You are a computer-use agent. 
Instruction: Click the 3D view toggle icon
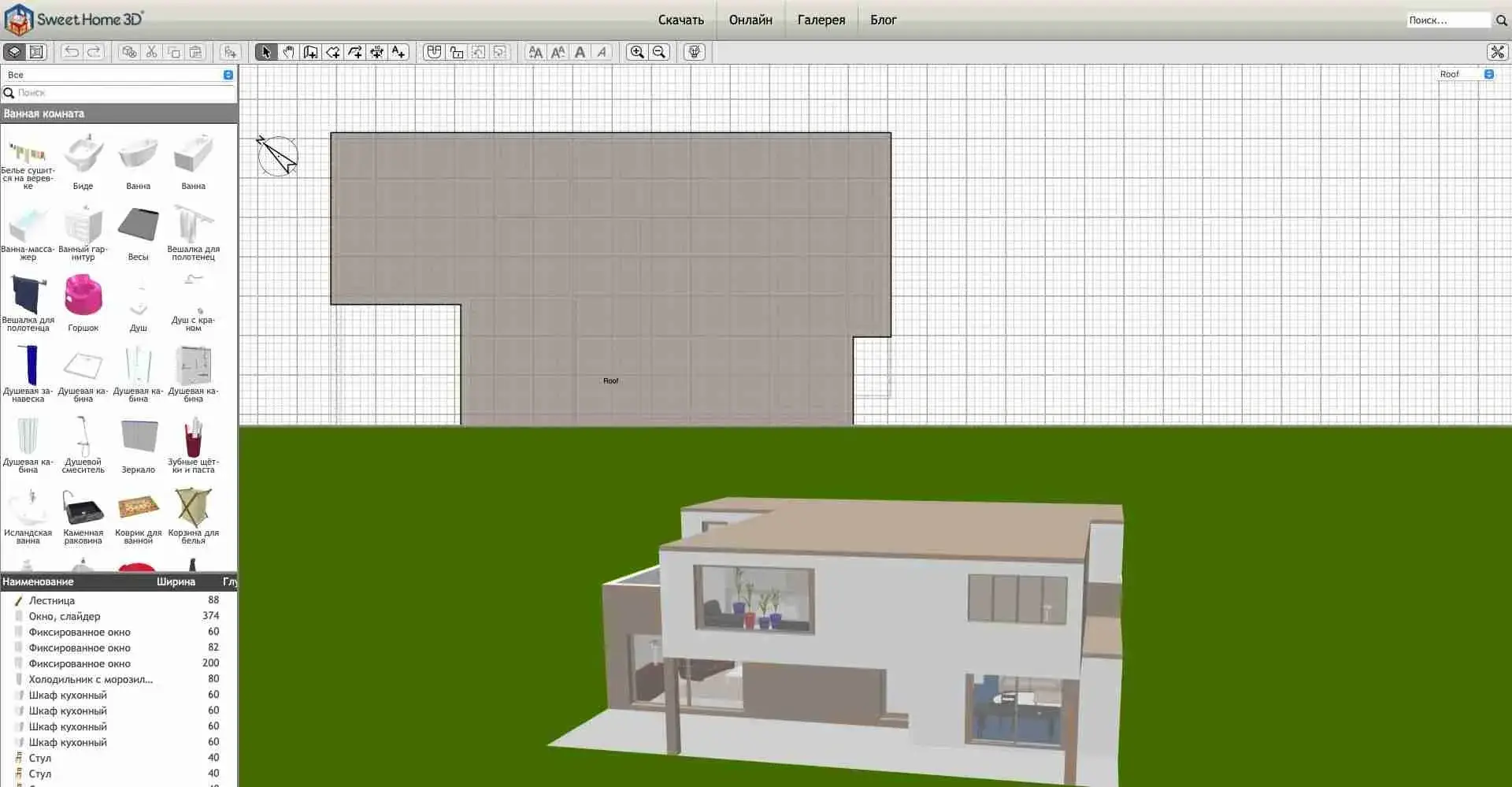[14, 52]
